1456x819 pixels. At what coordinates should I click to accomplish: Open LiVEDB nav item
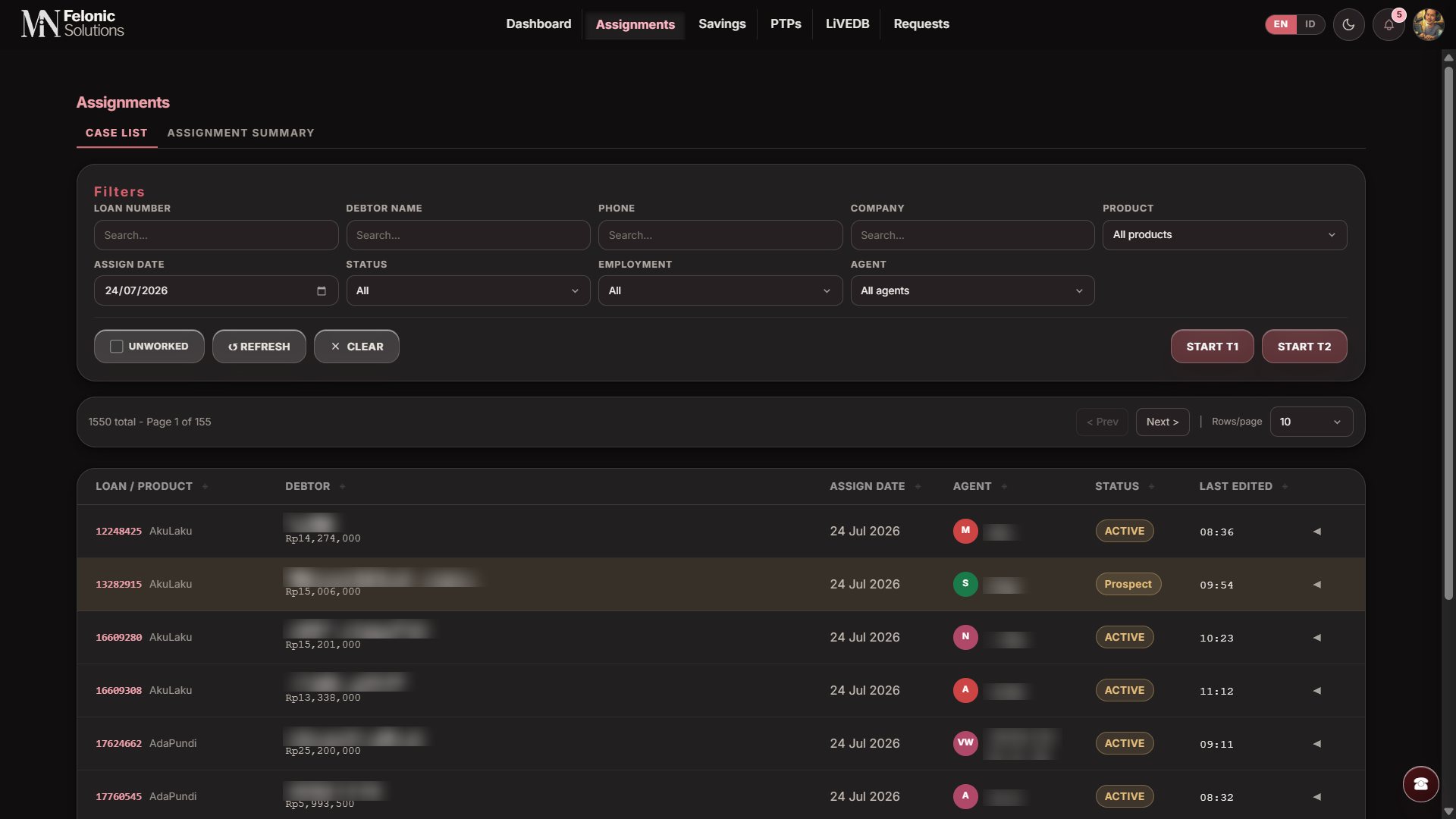(847, 24)
